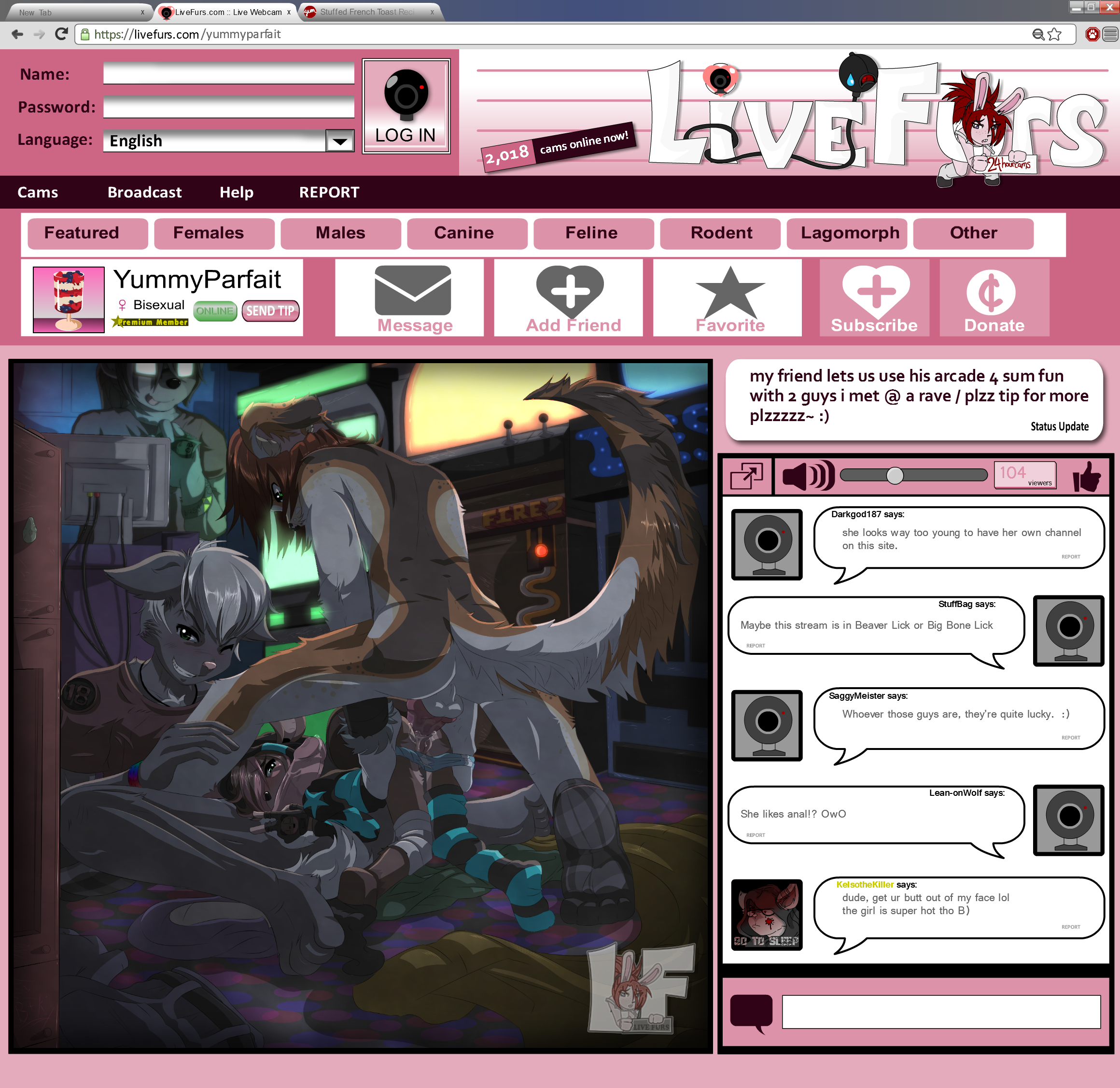This screenshot has width=1120, height=1088.
Task: Click the webcam LOG IN button
Action: [406, 106]
